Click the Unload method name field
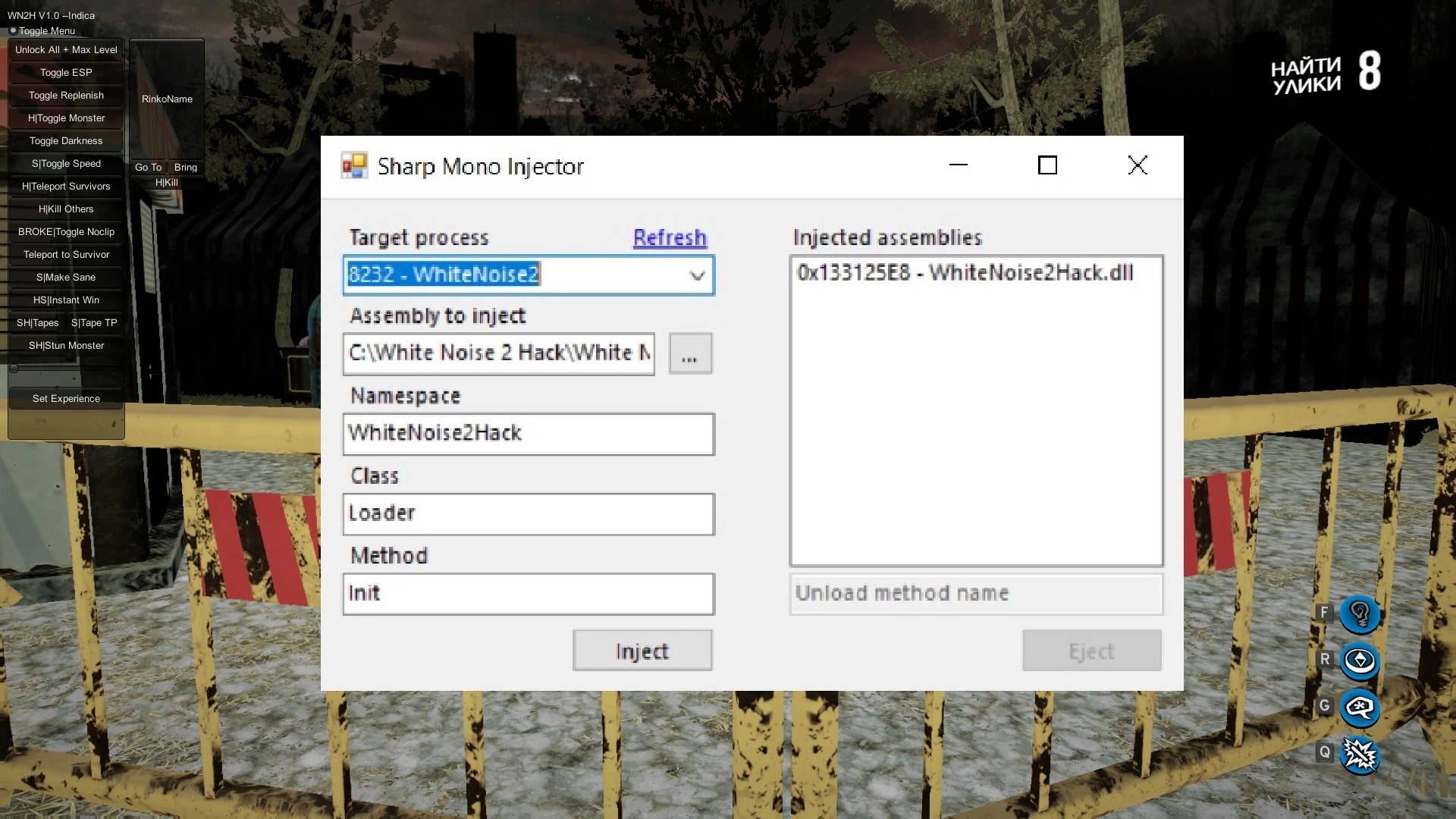The width and height of the screenshot is (1456, 819). point(975,594)
